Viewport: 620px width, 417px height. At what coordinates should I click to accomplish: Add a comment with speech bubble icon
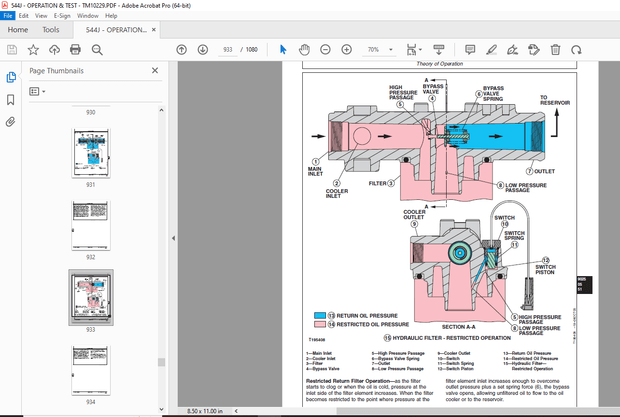470,49
